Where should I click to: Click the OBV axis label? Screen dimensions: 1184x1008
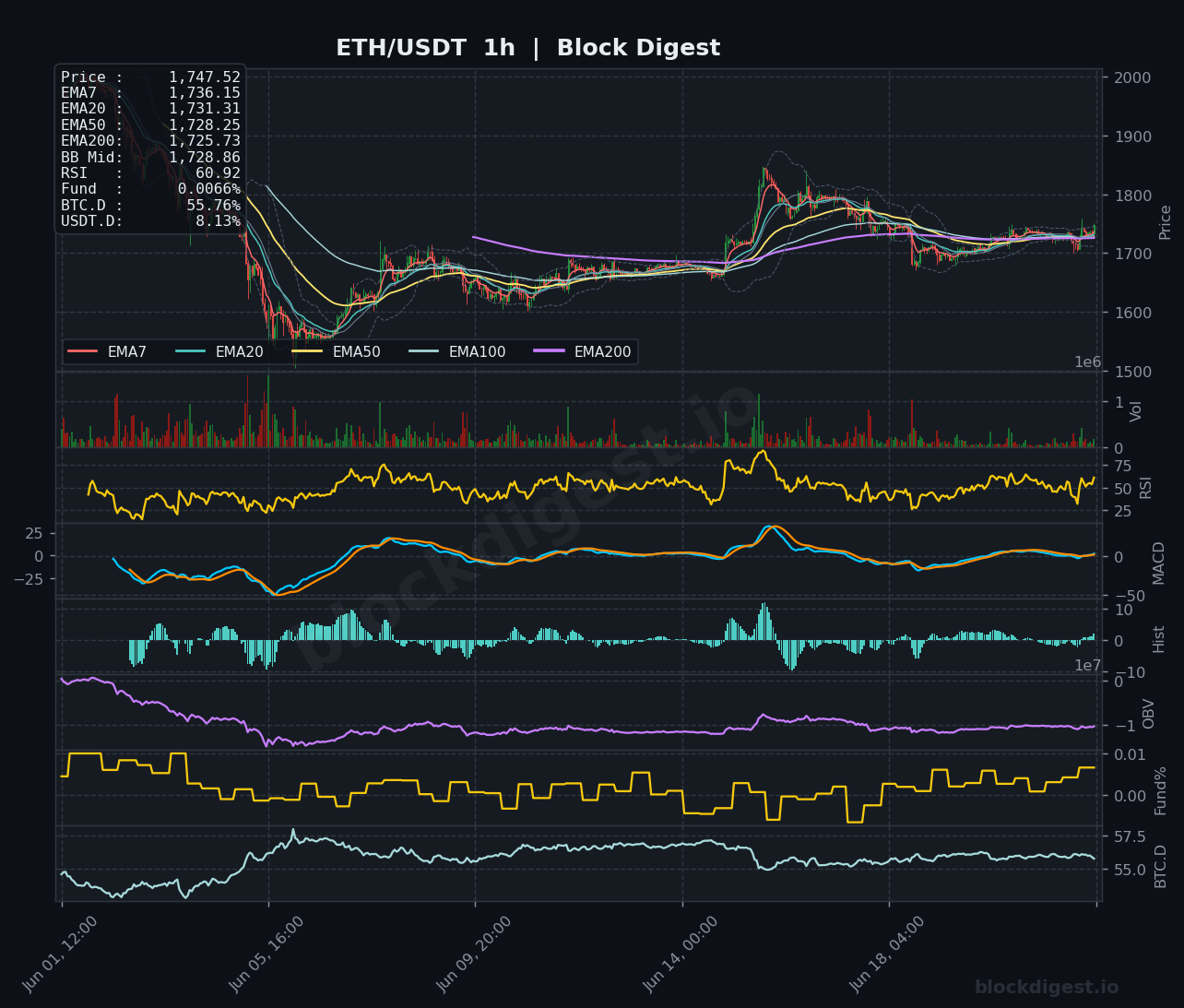[x=1149, y=714]
